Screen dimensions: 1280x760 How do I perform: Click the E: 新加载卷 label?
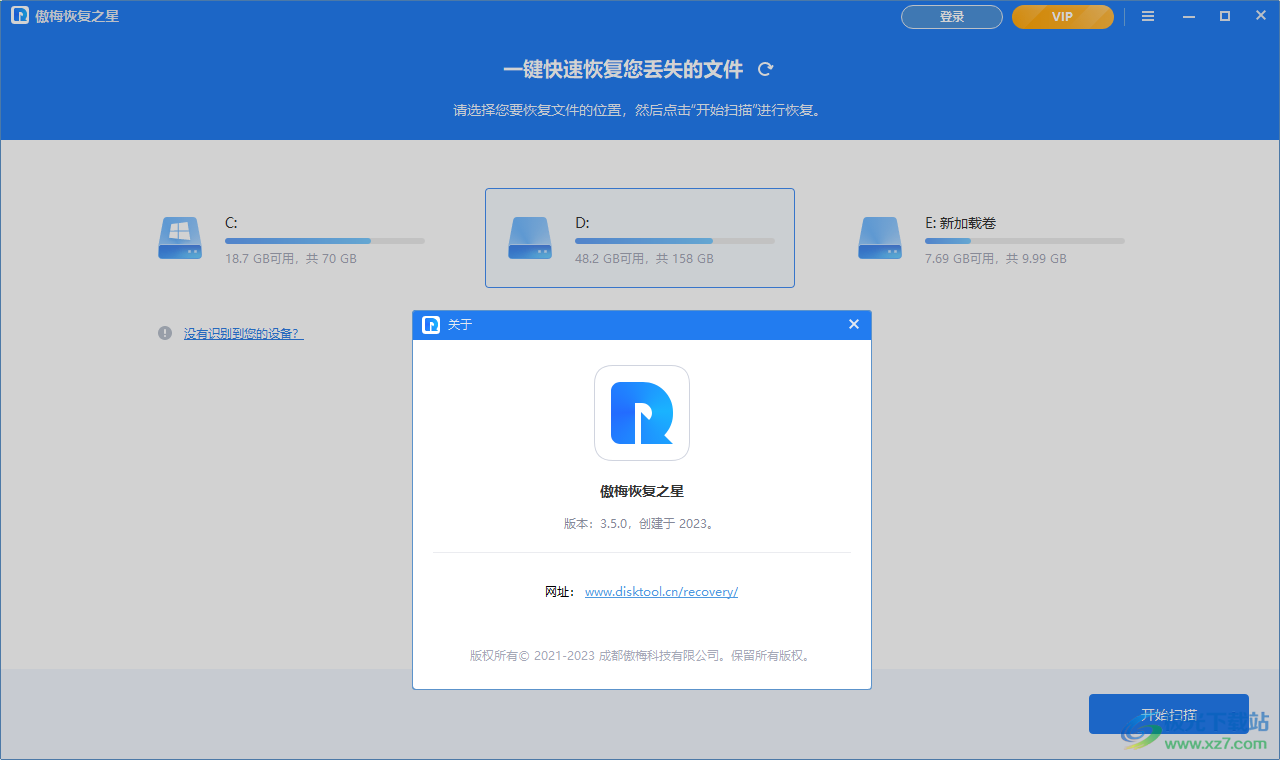click(x=961, y=223)
